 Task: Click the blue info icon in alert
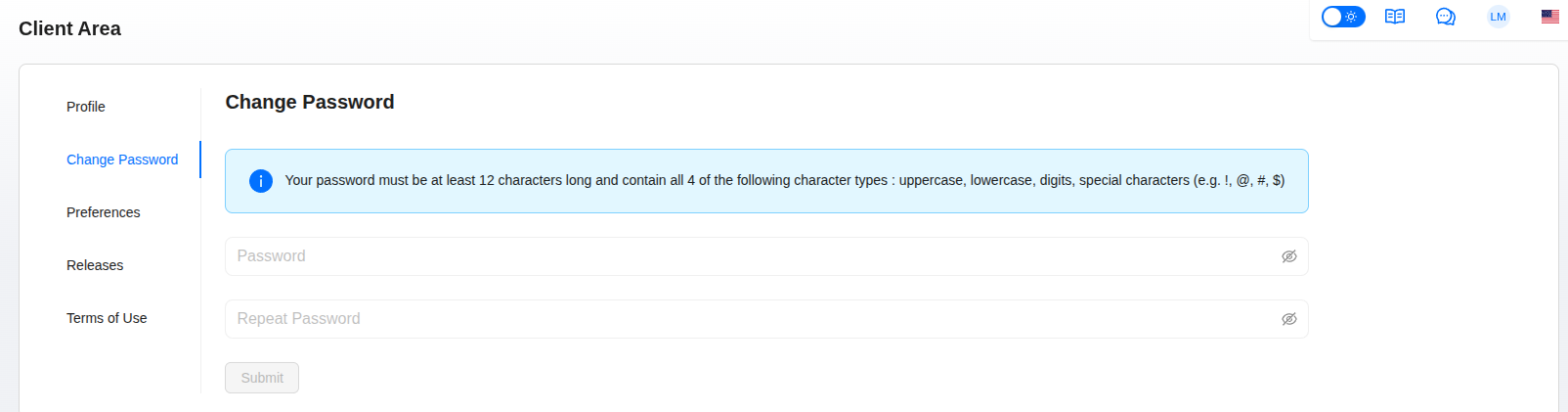tap(261, 181)
